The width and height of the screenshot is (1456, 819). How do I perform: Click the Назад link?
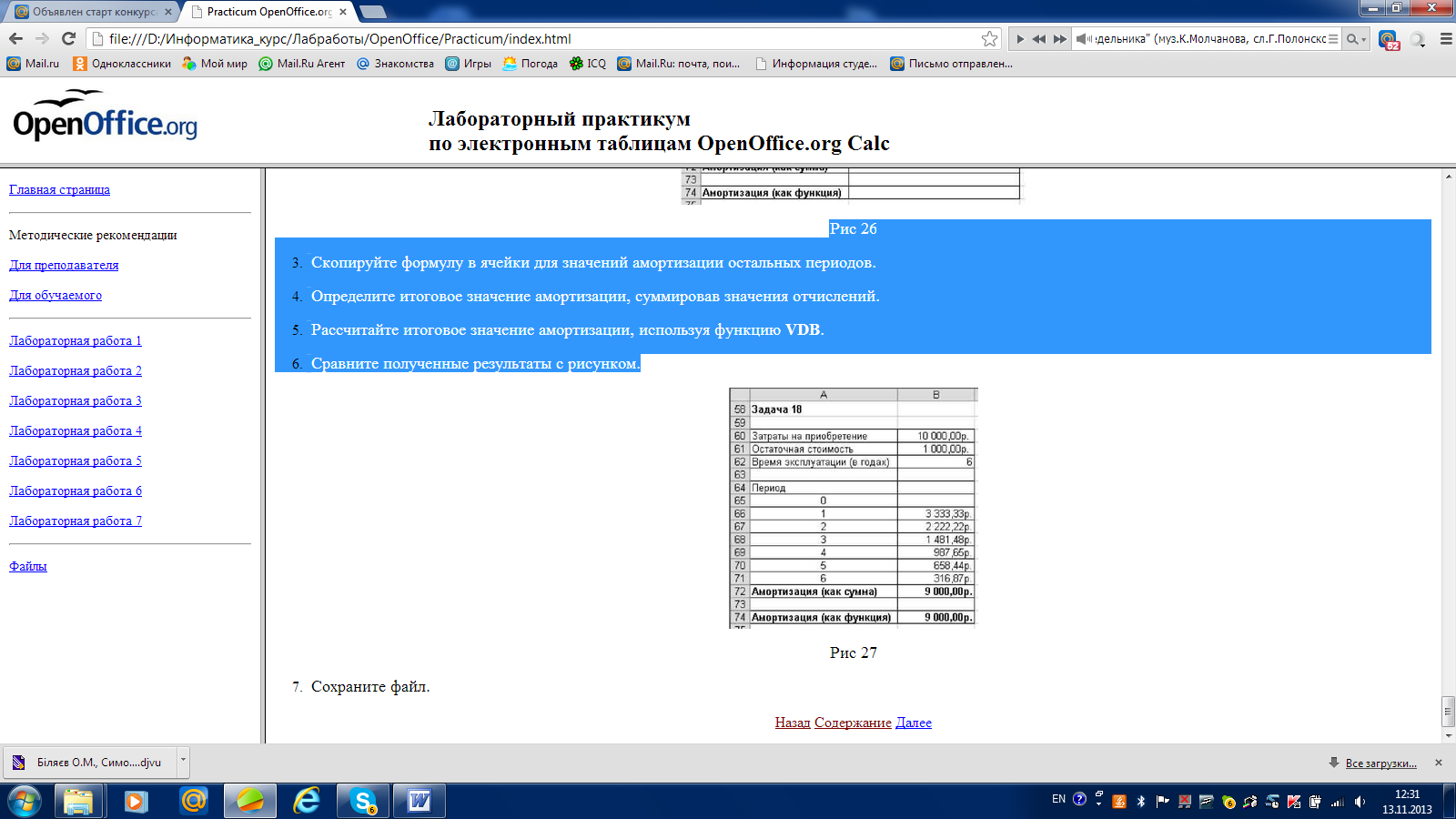(793, 723)
